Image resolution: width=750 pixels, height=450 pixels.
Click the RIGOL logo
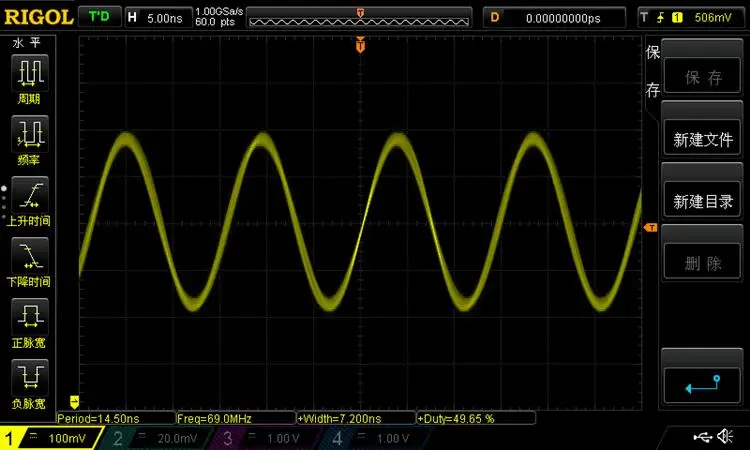click(38, 17)
